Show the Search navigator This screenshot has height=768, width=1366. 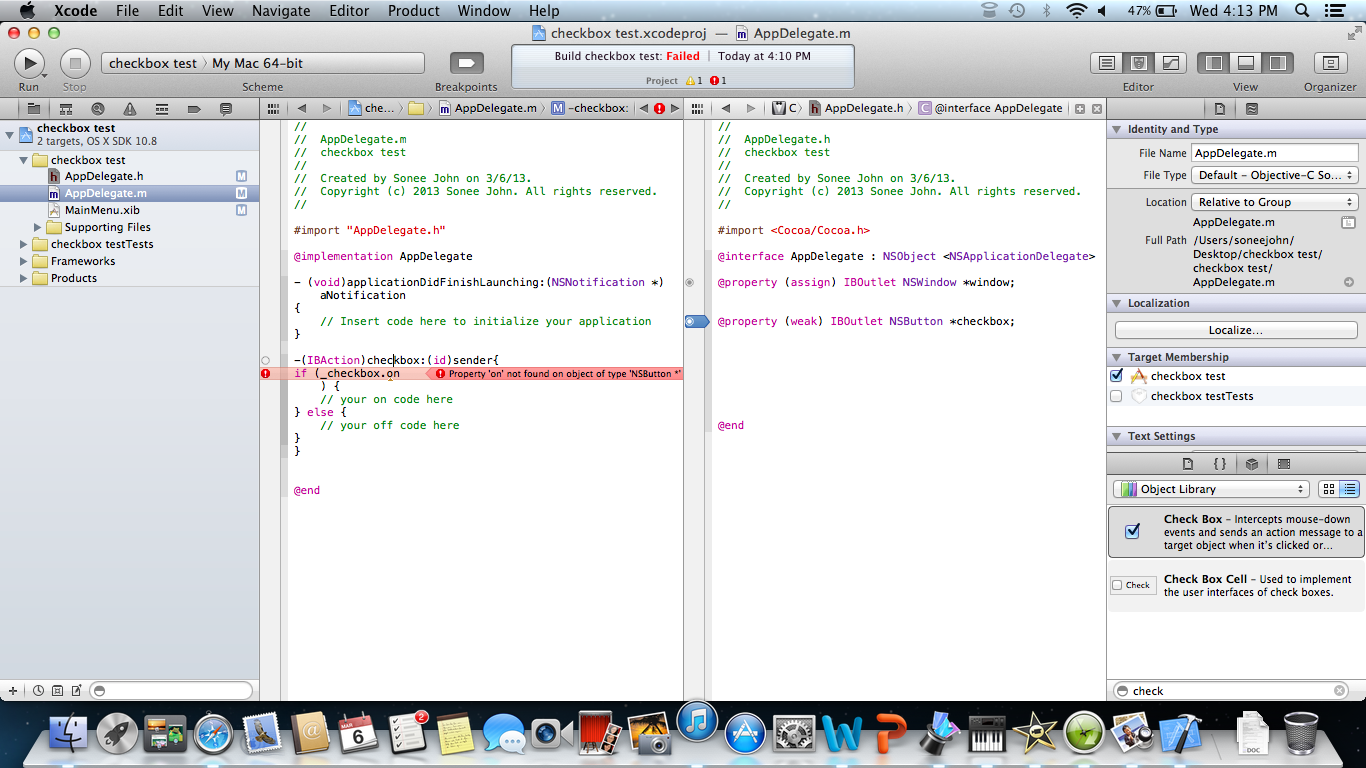(x=98, y=108)
